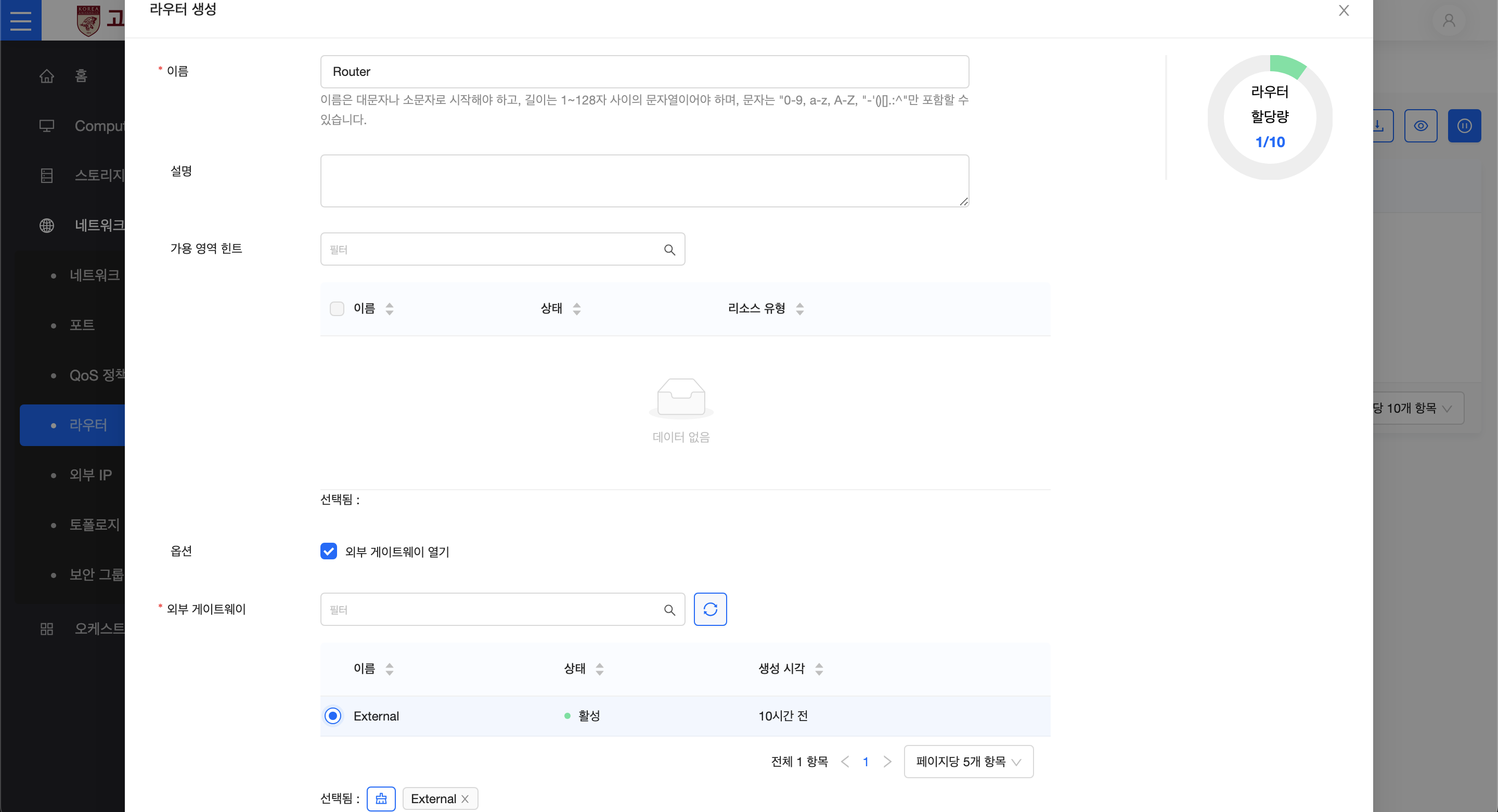The height and width of the screenshot is (812, 1498).
Task: Click the 10시간 전 creation time cell
Action: tap(783, 716)
